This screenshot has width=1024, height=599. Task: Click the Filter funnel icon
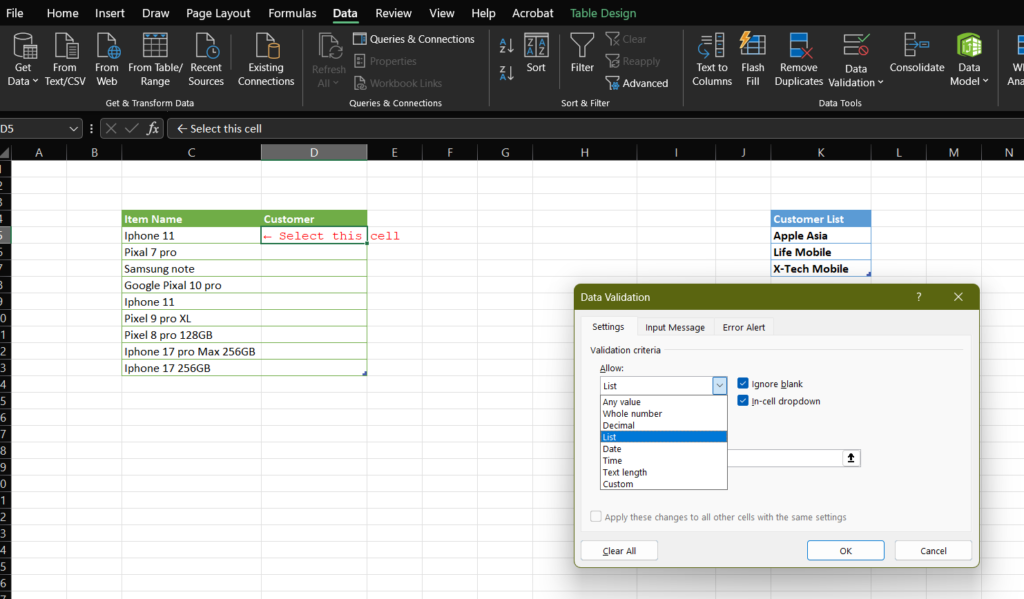(x=582, y=46)
